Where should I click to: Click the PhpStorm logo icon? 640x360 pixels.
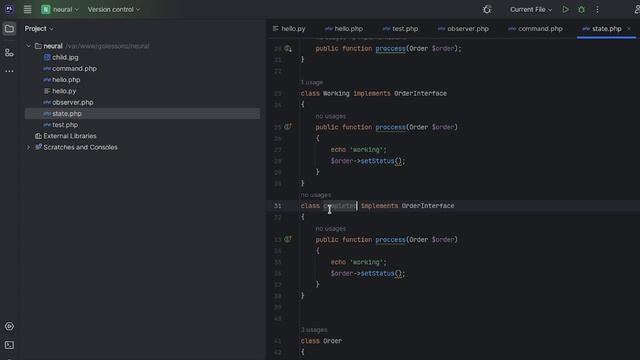click(x=9, y=9)
